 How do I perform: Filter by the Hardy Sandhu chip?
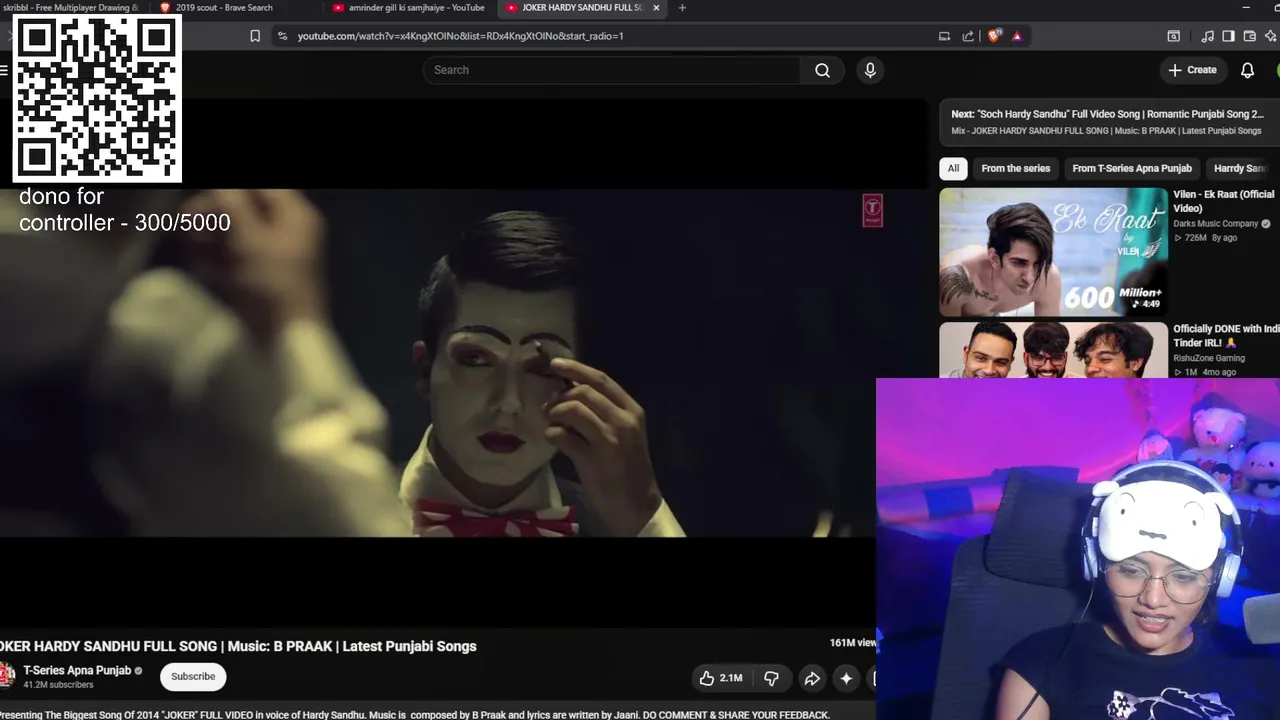pos(1243,168)
